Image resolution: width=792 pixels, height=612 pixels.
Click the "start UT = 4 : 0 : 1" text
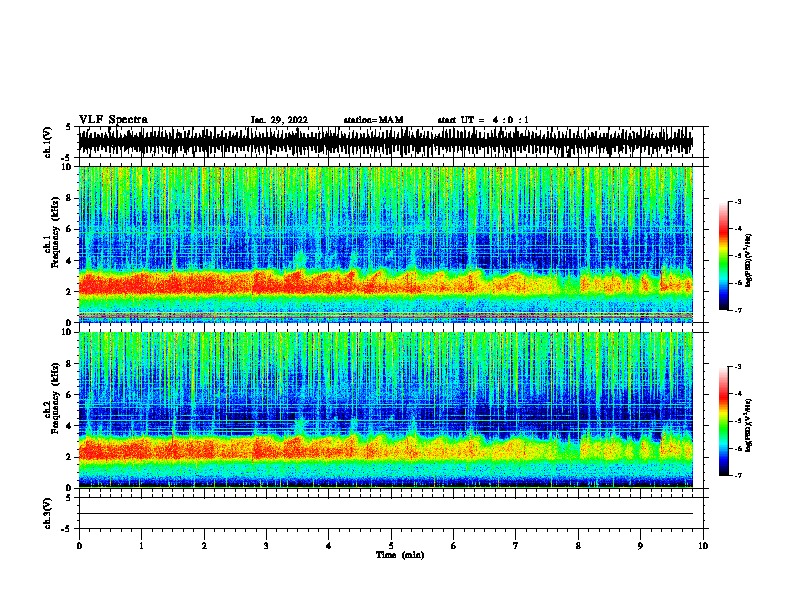point(483,120)
